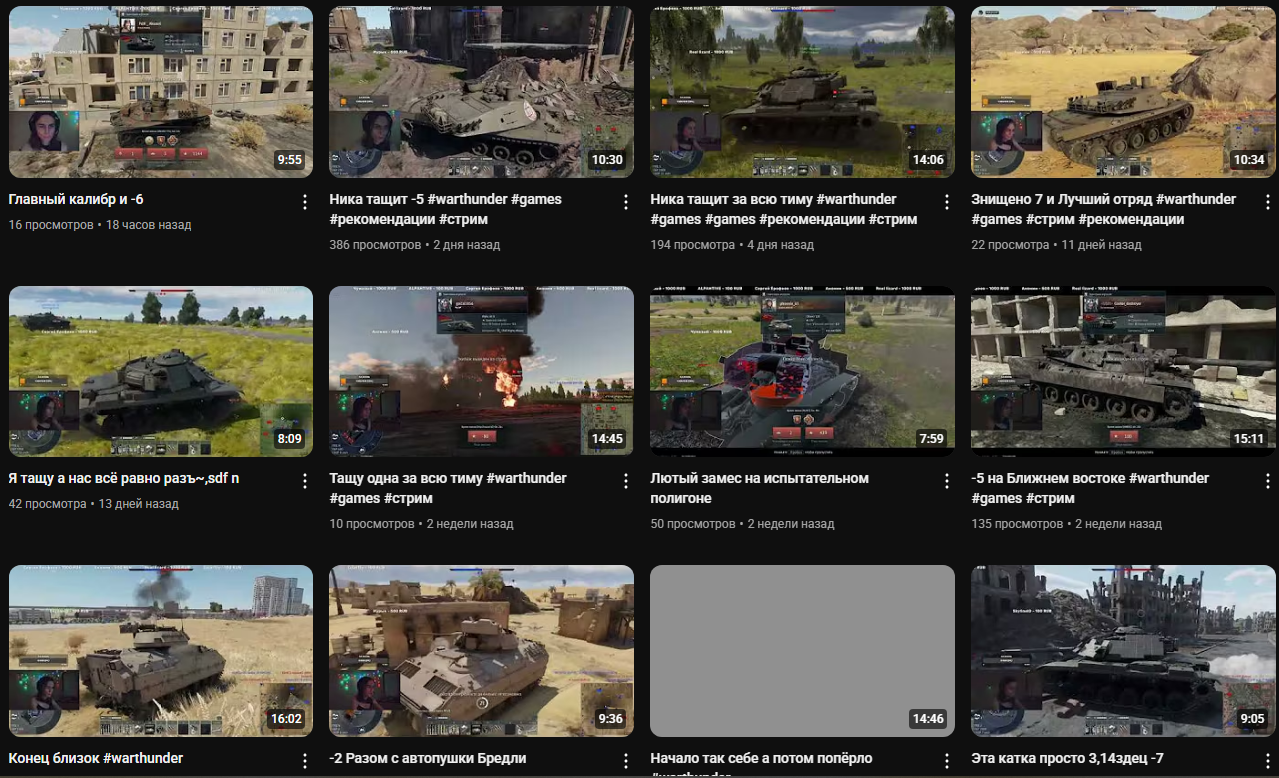The height and width of the screenshot is (778, 1279).
Task: Click '50 просмотров • 2 недели назад' text
Action: (743, 524)
